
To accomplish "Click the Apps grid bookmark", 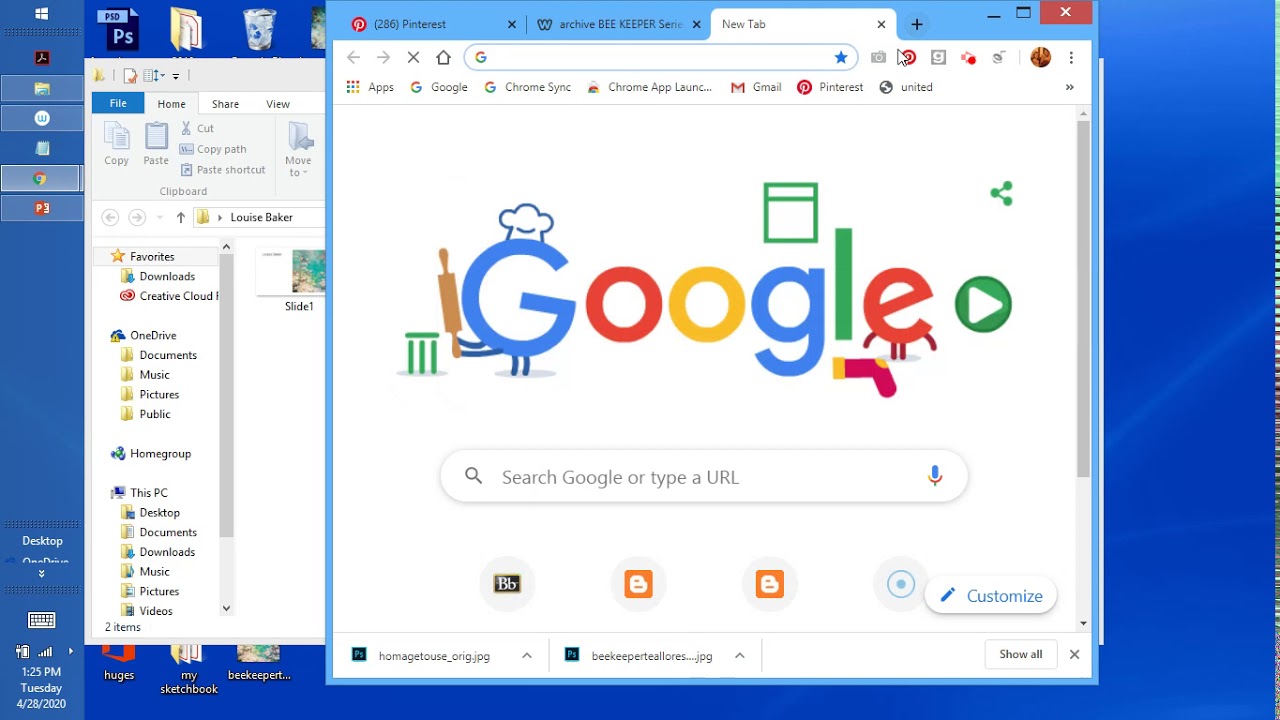I will (370, 87).
